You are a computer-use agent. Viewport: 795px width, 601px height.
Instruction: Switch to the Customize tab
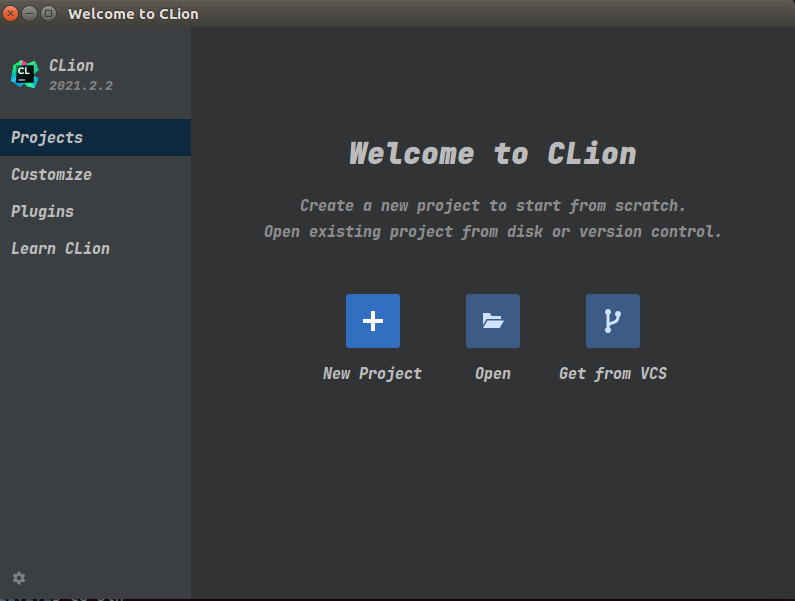(x=95, y=174)
